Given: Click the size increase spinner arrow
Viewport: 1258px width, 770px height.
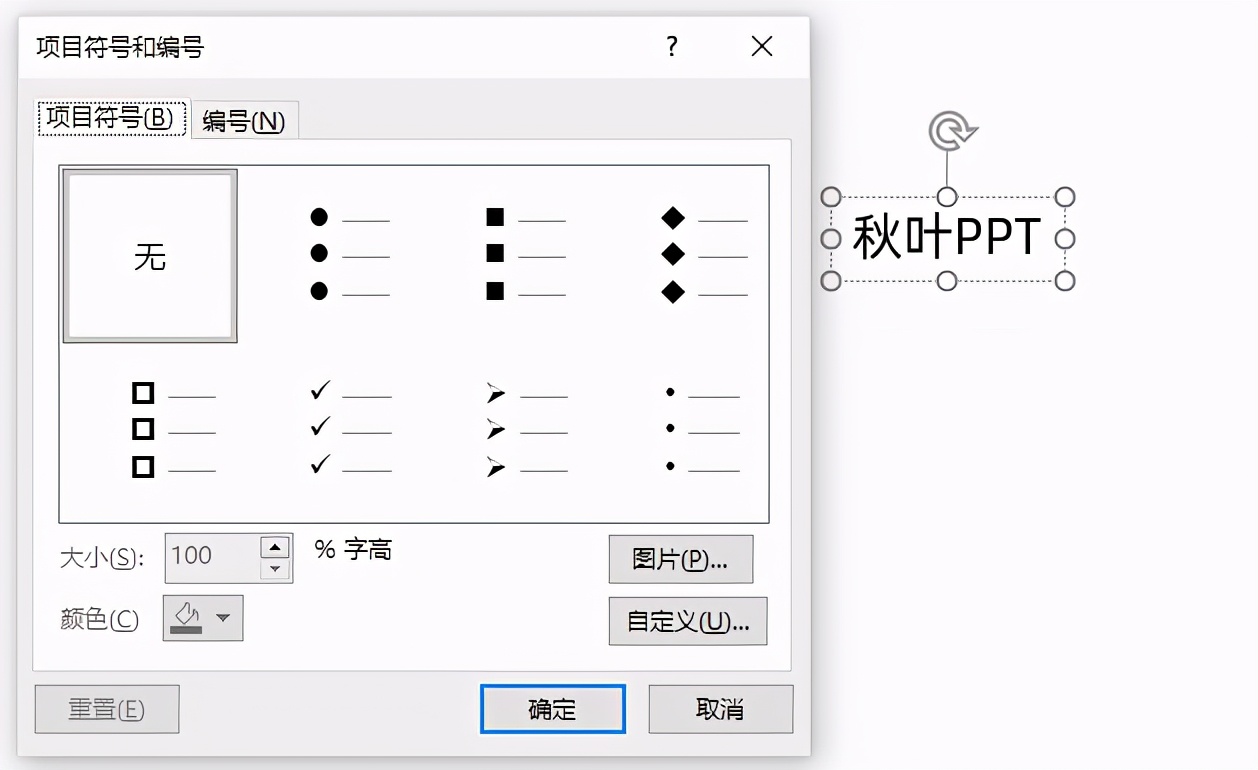Looking at the screenshot, I should point(277,545).
